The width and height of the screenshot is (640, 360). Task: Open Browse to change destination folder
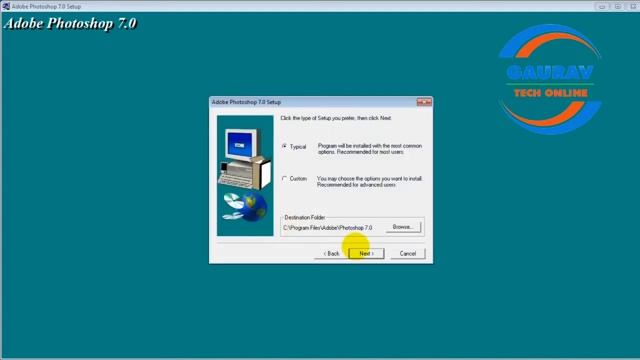pos(403,227)
